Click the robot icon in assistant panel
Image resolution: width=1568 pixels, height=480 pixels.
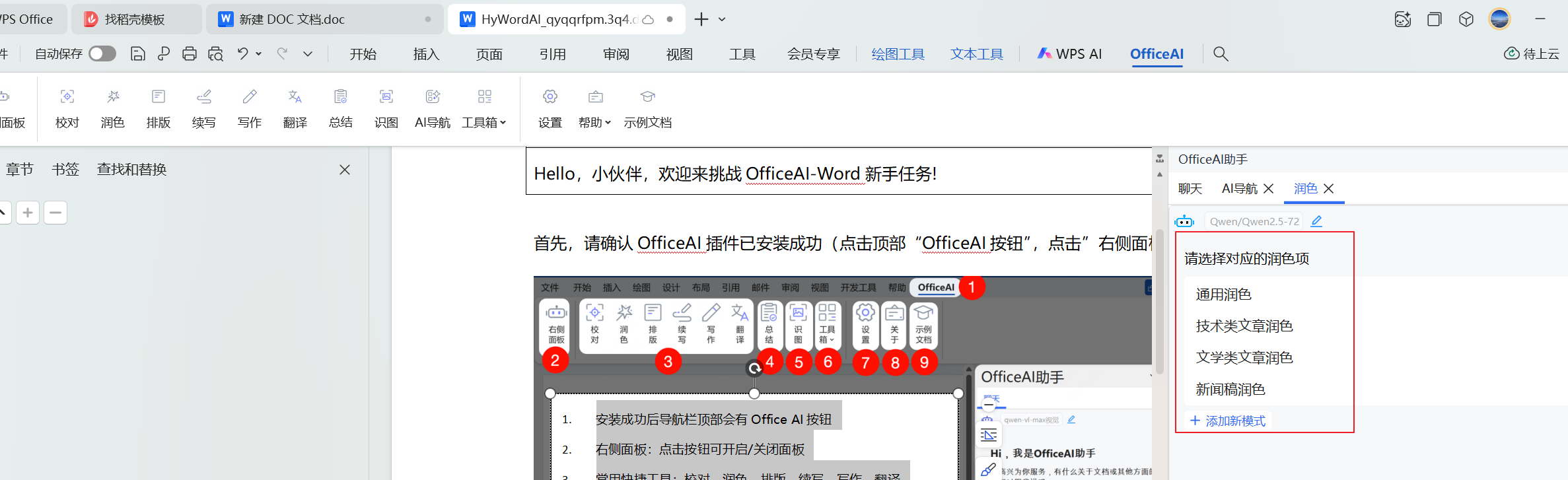(1185, 221)
